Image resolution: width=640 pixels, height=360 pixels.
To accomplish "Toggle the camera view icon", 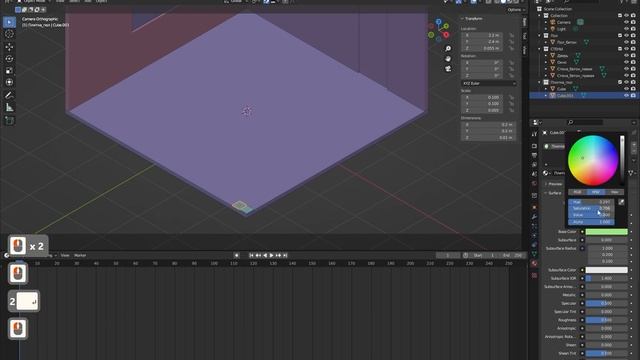I will 448,69.
